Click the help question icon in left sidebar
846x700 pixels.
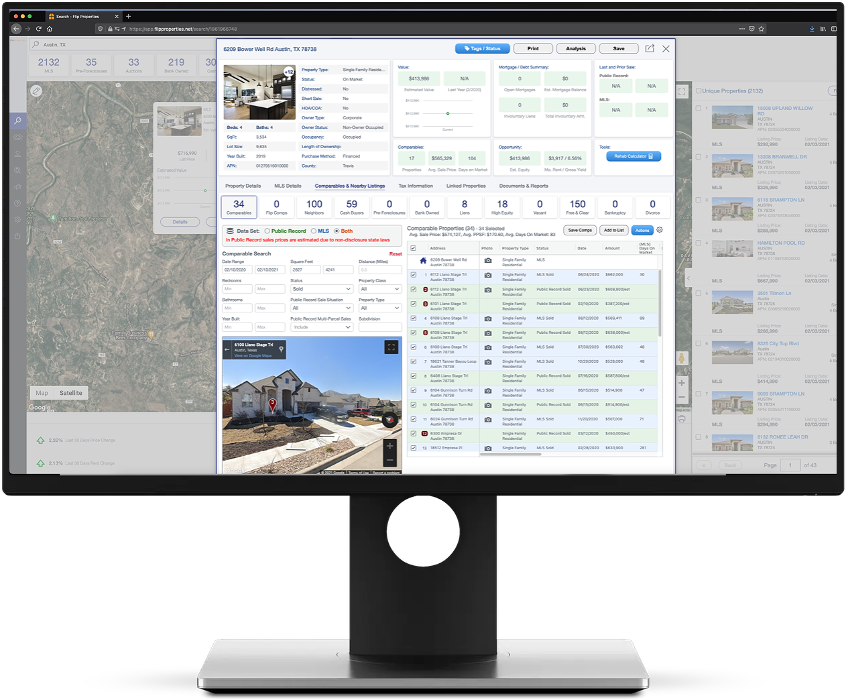coord(18,203)
